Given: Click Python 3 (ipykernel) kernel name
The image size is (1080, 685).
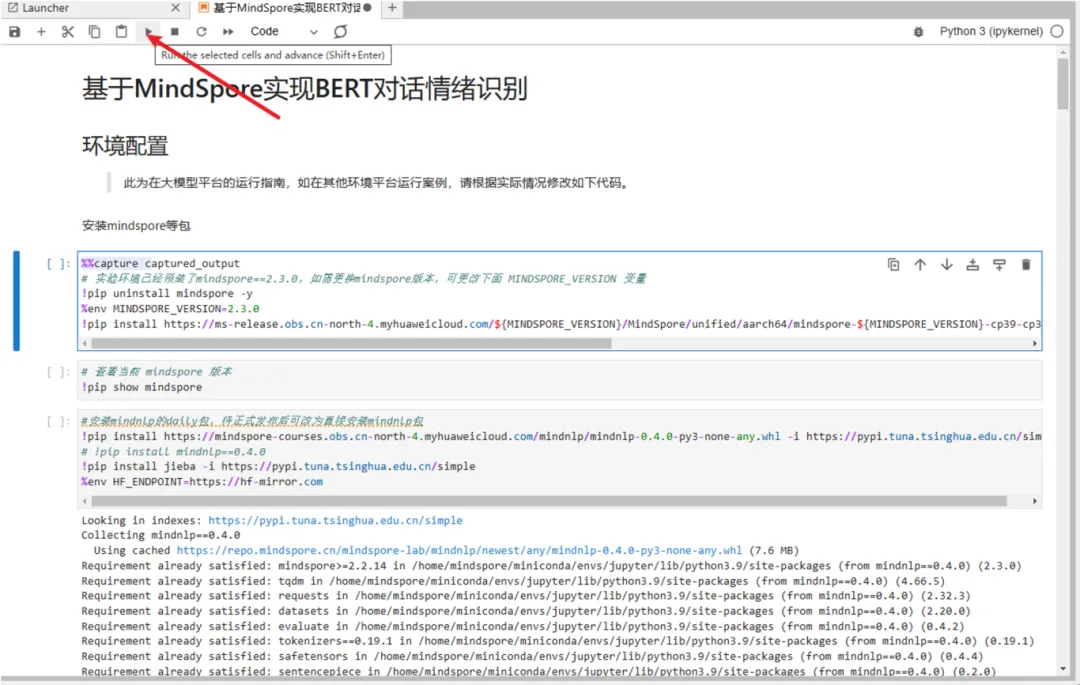Looking at the screenshot, I should click(x=991, y=32).
